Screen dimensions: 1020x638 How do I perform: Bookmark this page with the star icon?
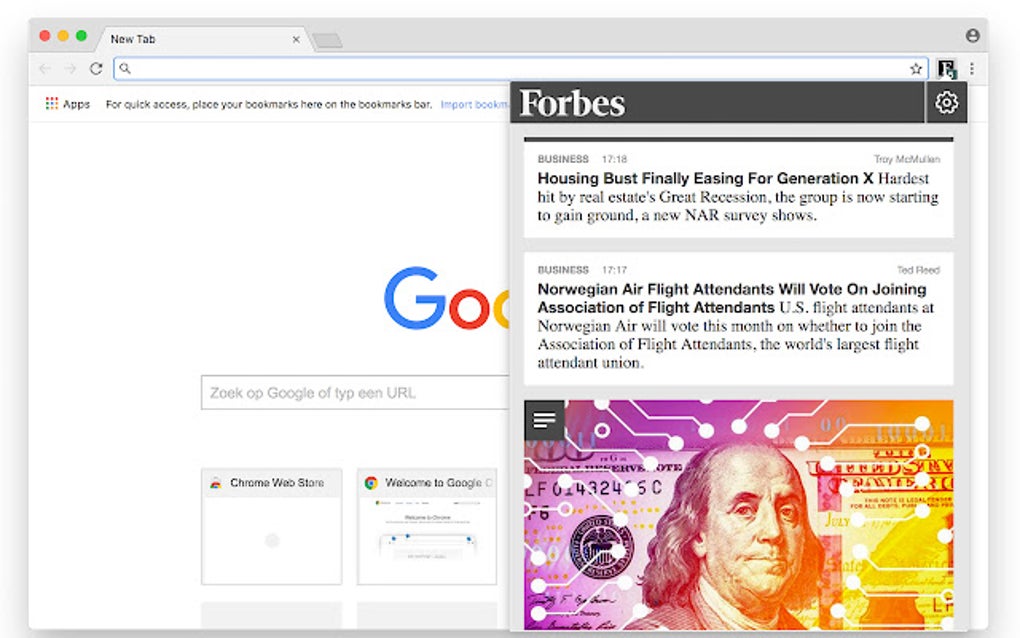pyautogui.click(x=916, y=68)
